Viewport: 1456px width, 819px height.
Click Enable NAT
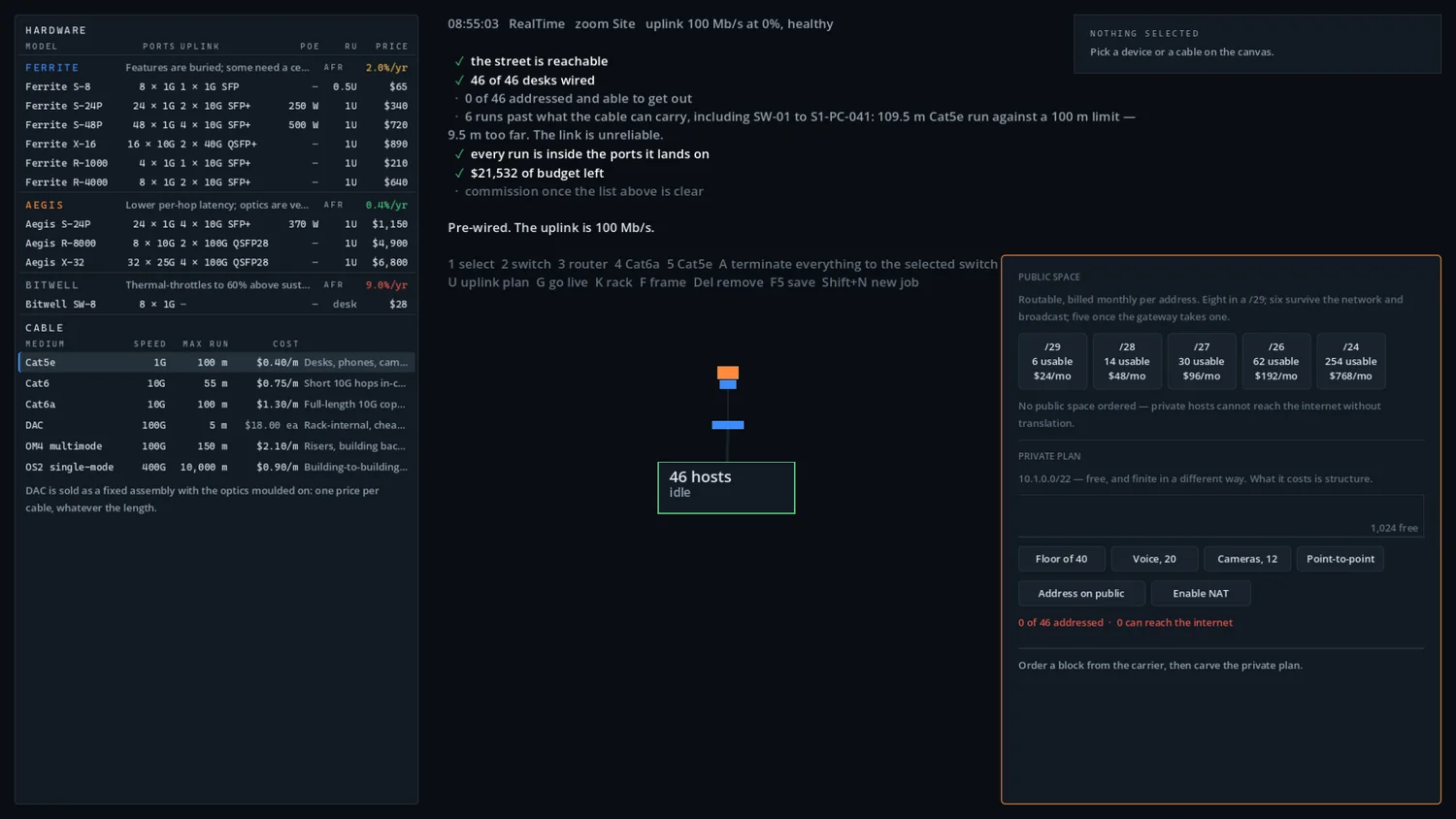[1201, 593]
